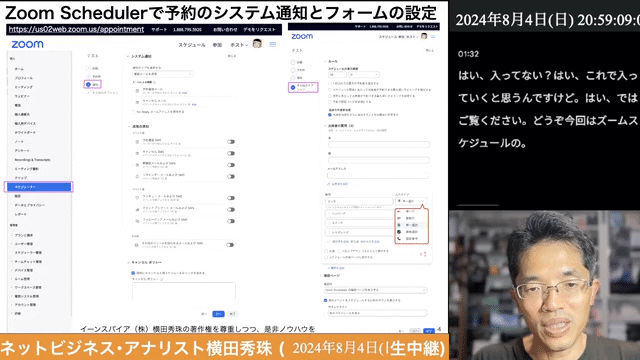Collapse the 追加の通知 section

click(129, 127)
